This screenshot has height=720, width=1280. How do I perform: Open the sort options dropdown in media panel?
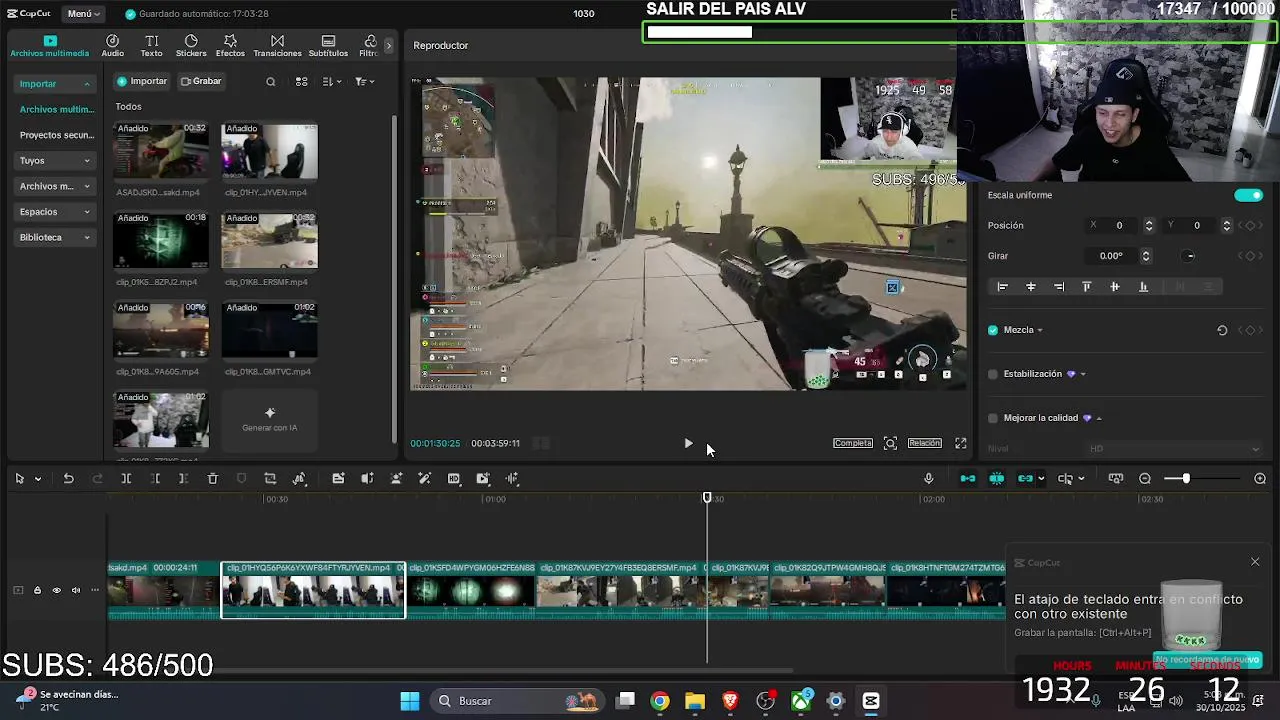coord(332,82)
